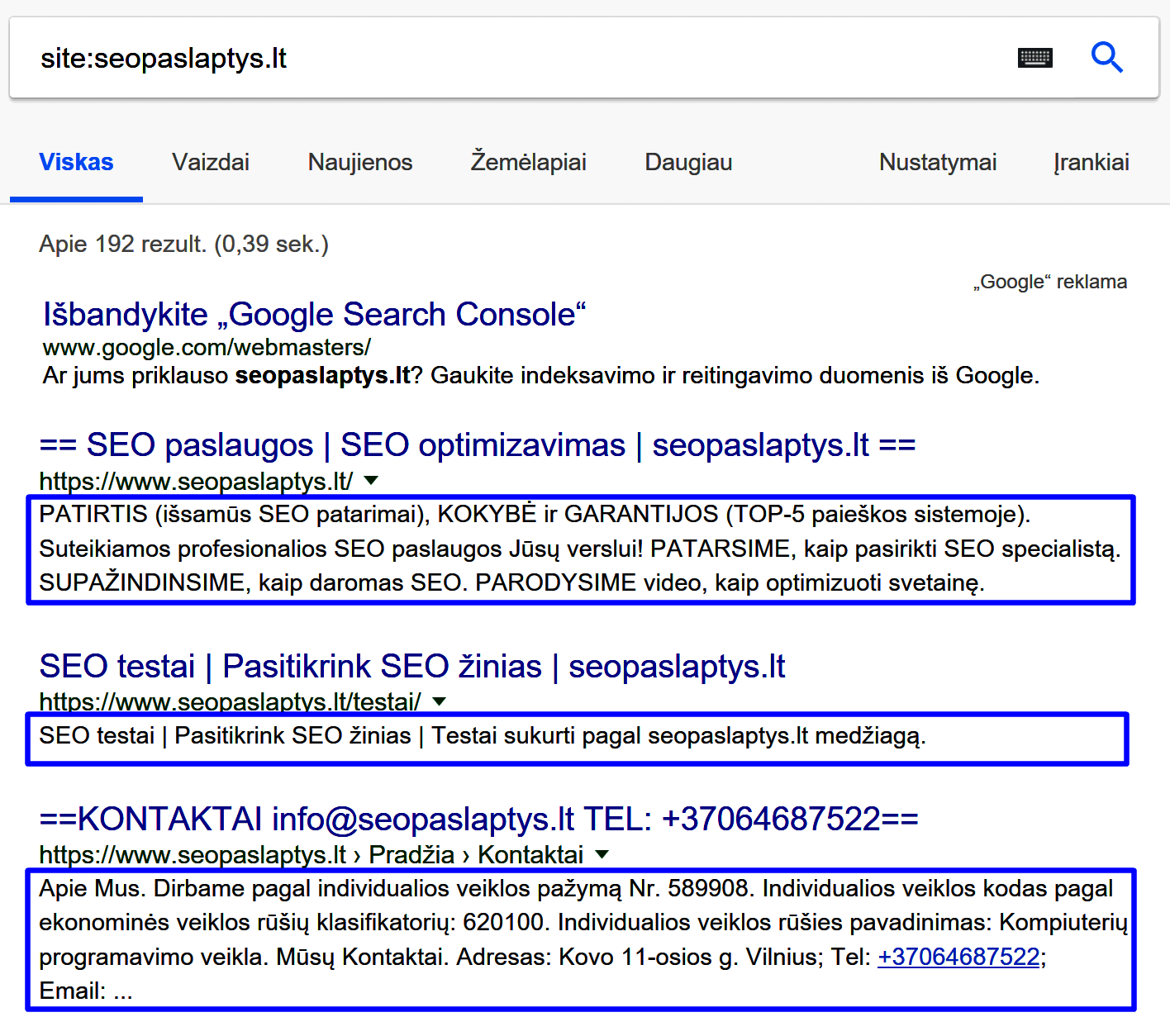Open the SEO testai result title
Viewport: 1170px width, 1036px height.
[412, 667]
